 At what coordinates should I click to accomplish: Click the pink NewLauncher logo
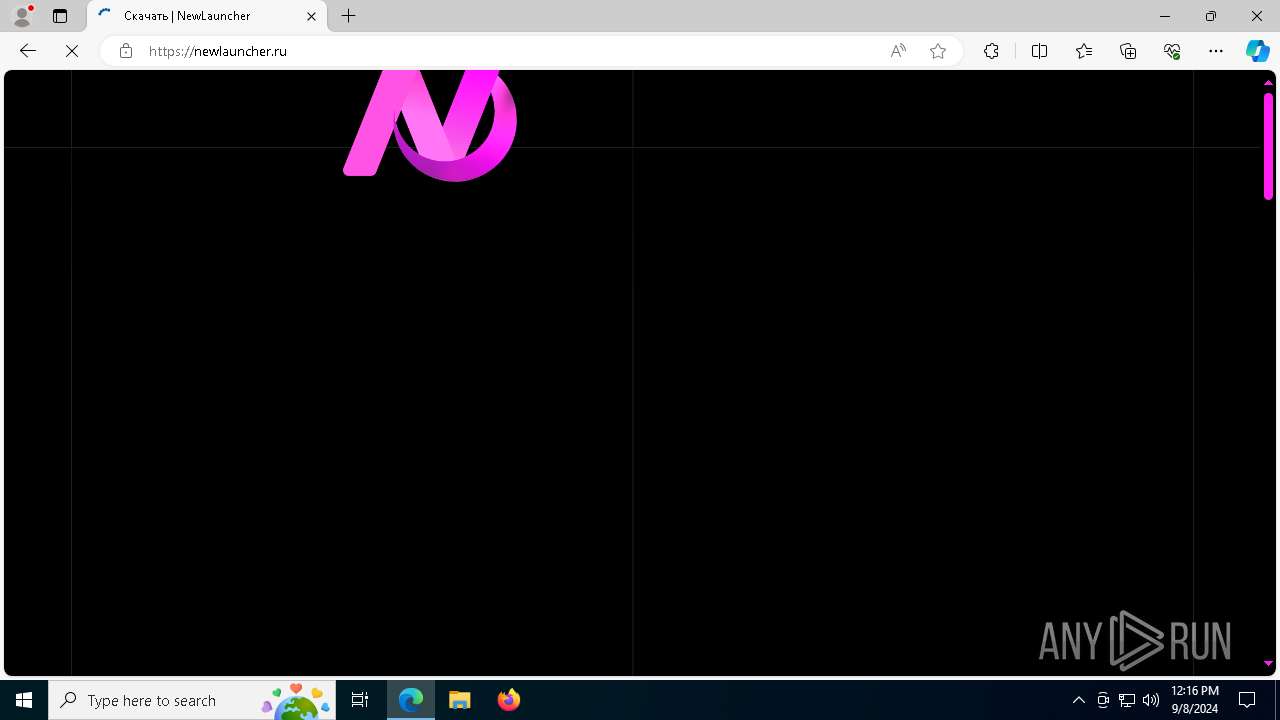(x=430, y=125)
